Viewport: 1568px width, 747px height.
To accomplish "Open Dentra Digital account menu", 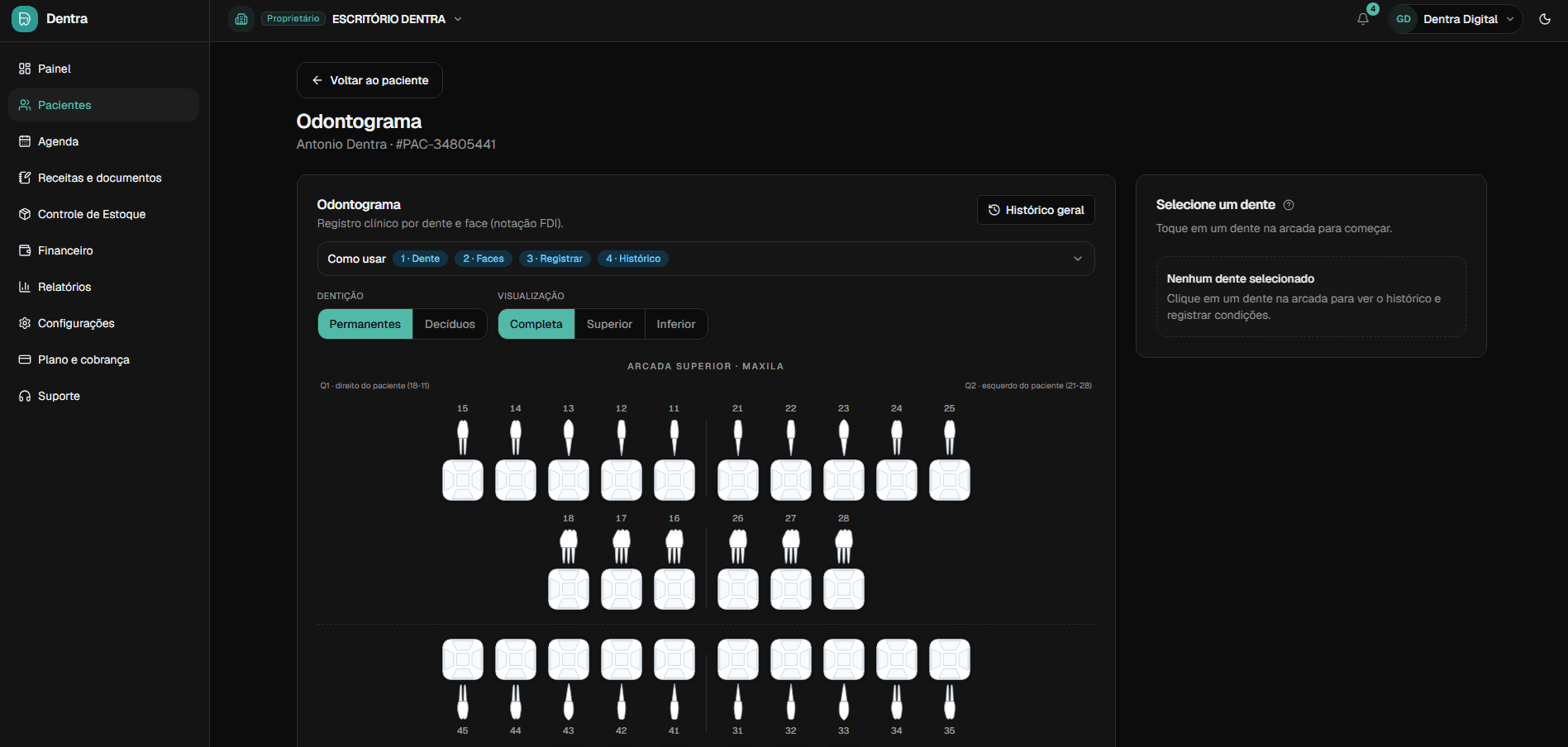I will (1455, 19).
